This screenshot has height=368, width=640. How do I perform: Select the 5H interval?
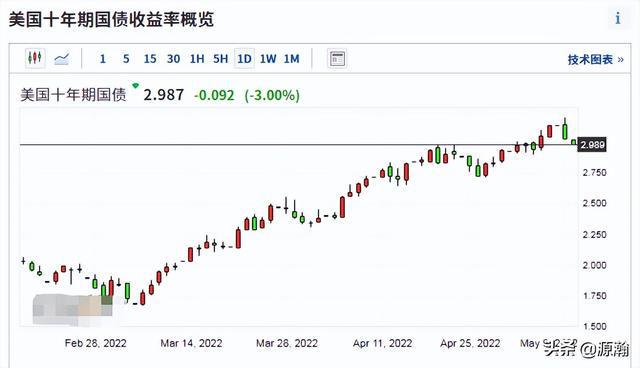[x=220, y=59]
